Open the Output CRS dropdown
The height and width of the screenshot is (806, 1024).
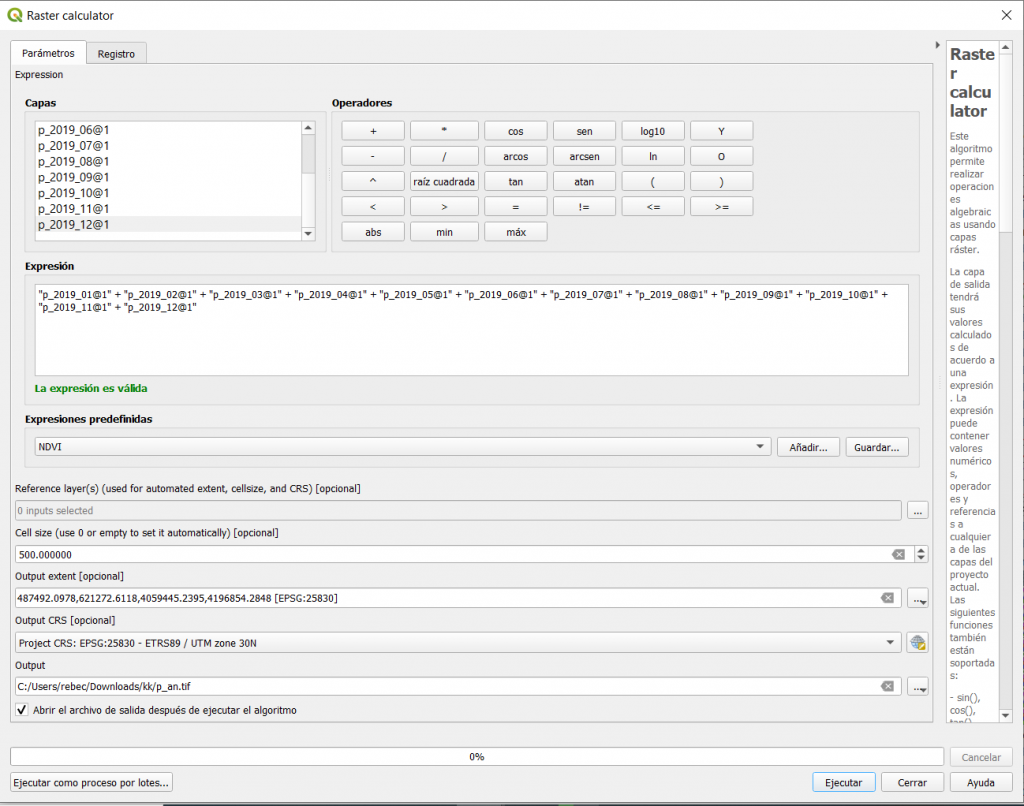[890, 643]
